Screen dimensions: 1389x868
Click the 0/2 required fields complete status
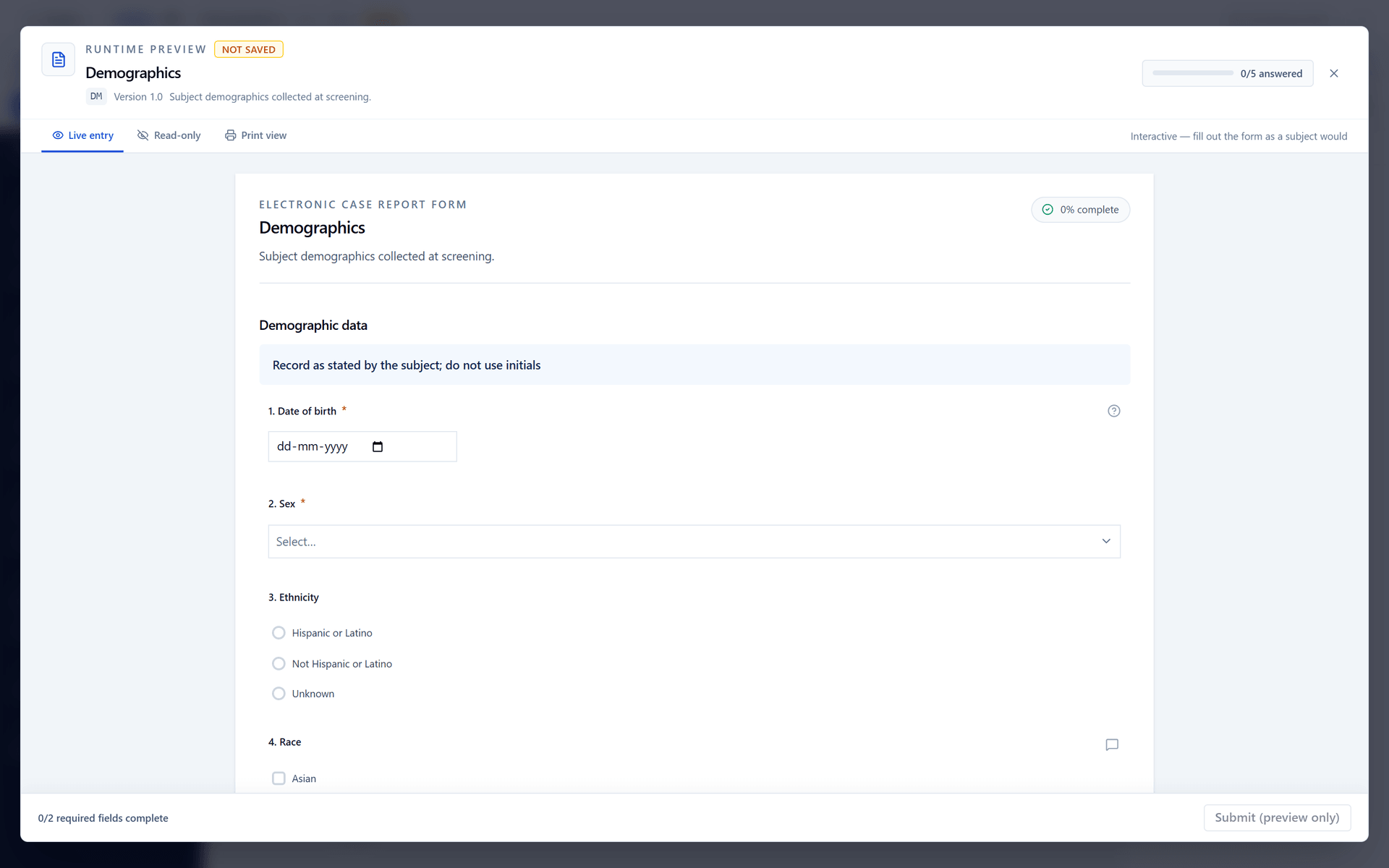click(x=103, y=818)
